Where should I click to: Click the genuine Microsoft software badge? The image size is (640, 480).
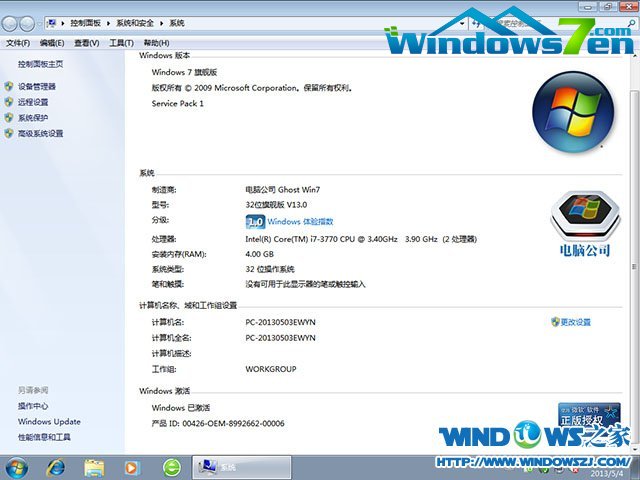(589, 413)
